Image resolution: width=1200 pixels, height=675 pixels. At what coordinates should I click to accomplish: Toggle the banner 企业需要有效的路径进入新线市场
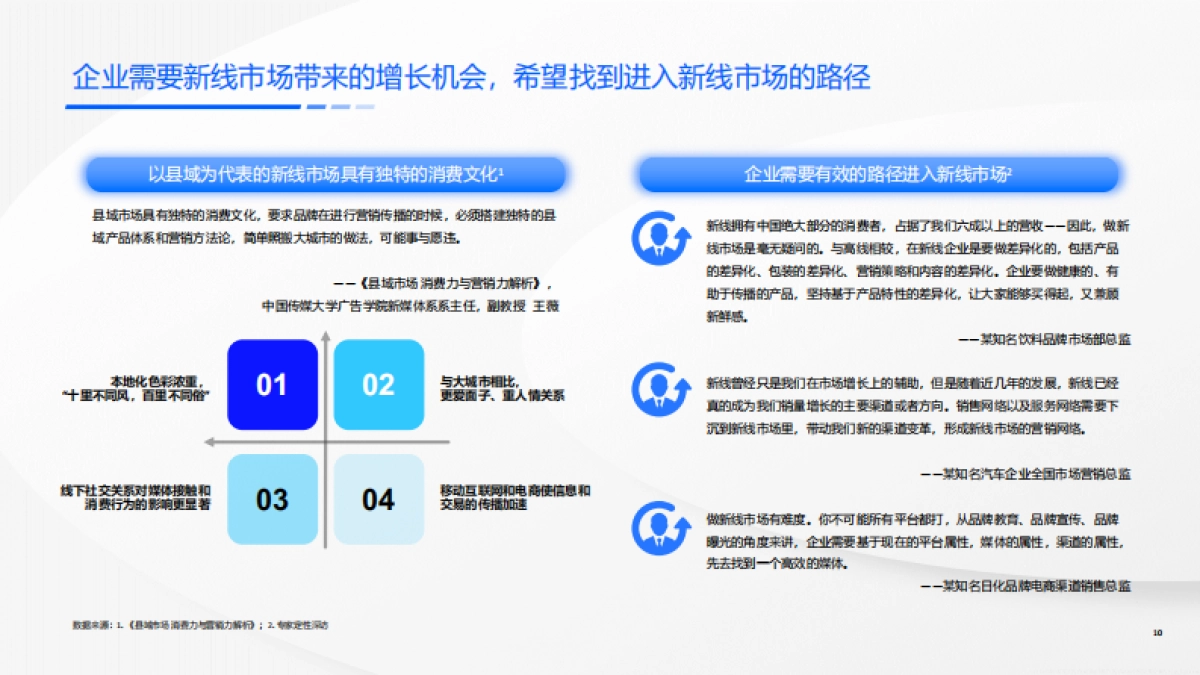[882, 172]
